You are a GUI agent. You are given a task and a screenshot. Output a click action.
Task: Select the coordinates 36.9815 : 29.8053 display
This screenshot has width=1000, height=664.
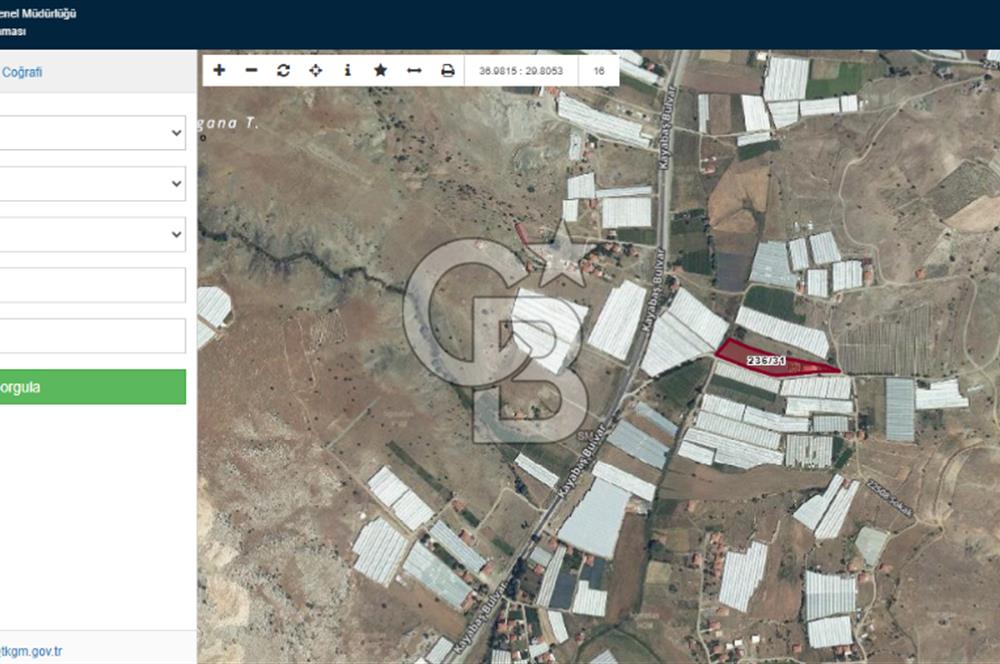coord(521,71)
